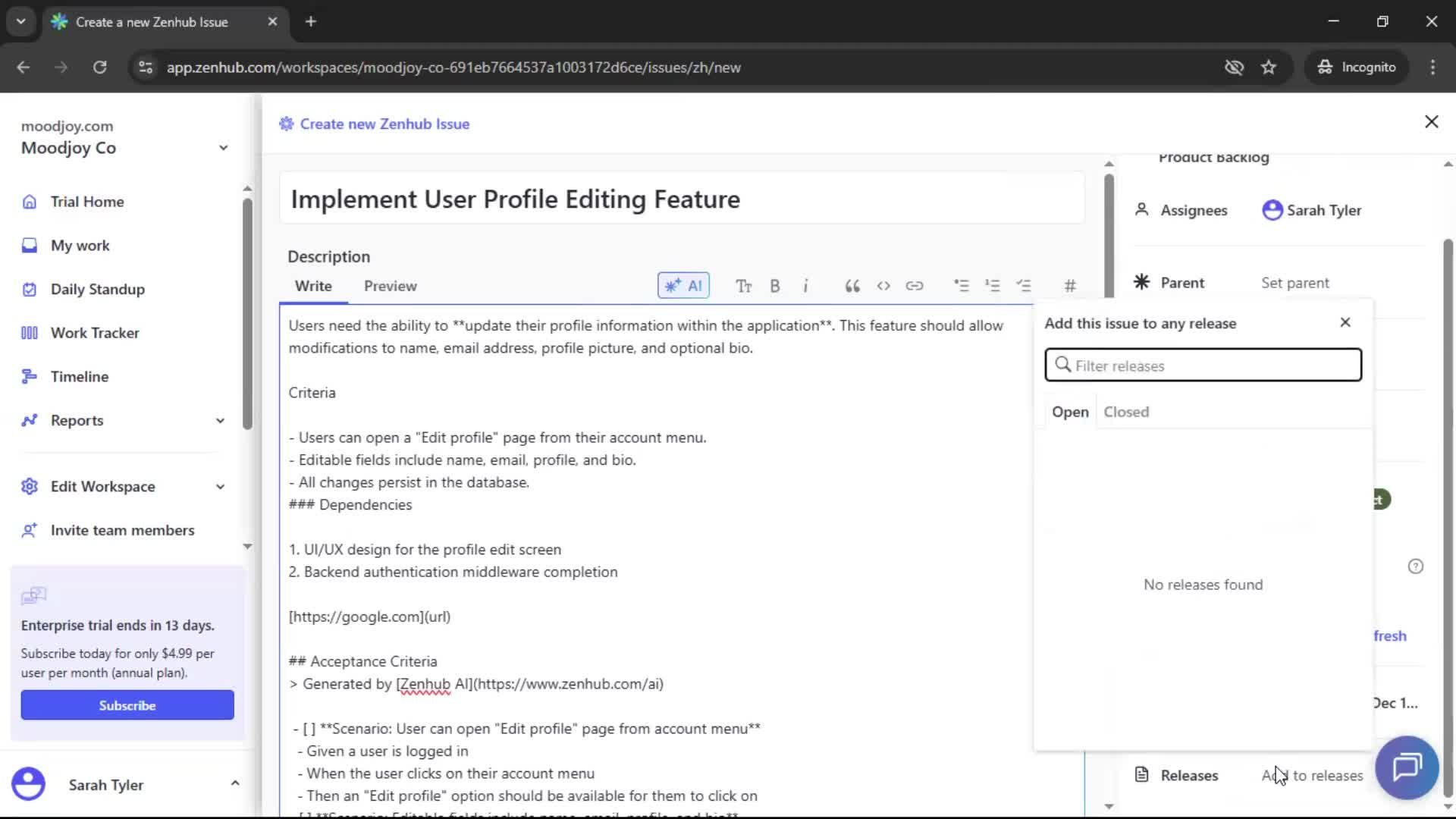Click the Subscribe button in the trial banner
1456x819 pixels.
[x=127, y=704]
